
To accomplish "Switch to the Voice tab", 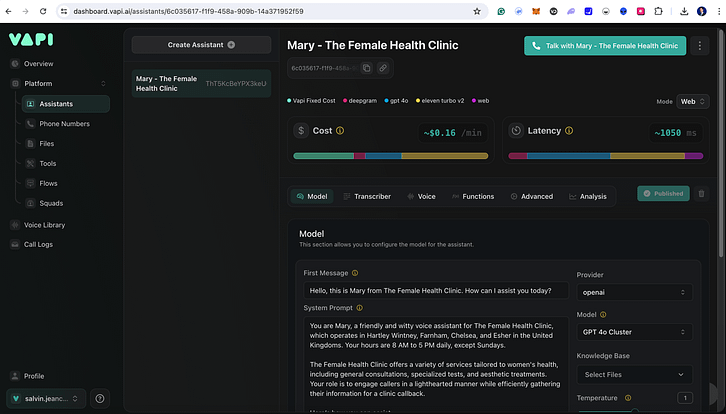I will (x=421, y=196).
